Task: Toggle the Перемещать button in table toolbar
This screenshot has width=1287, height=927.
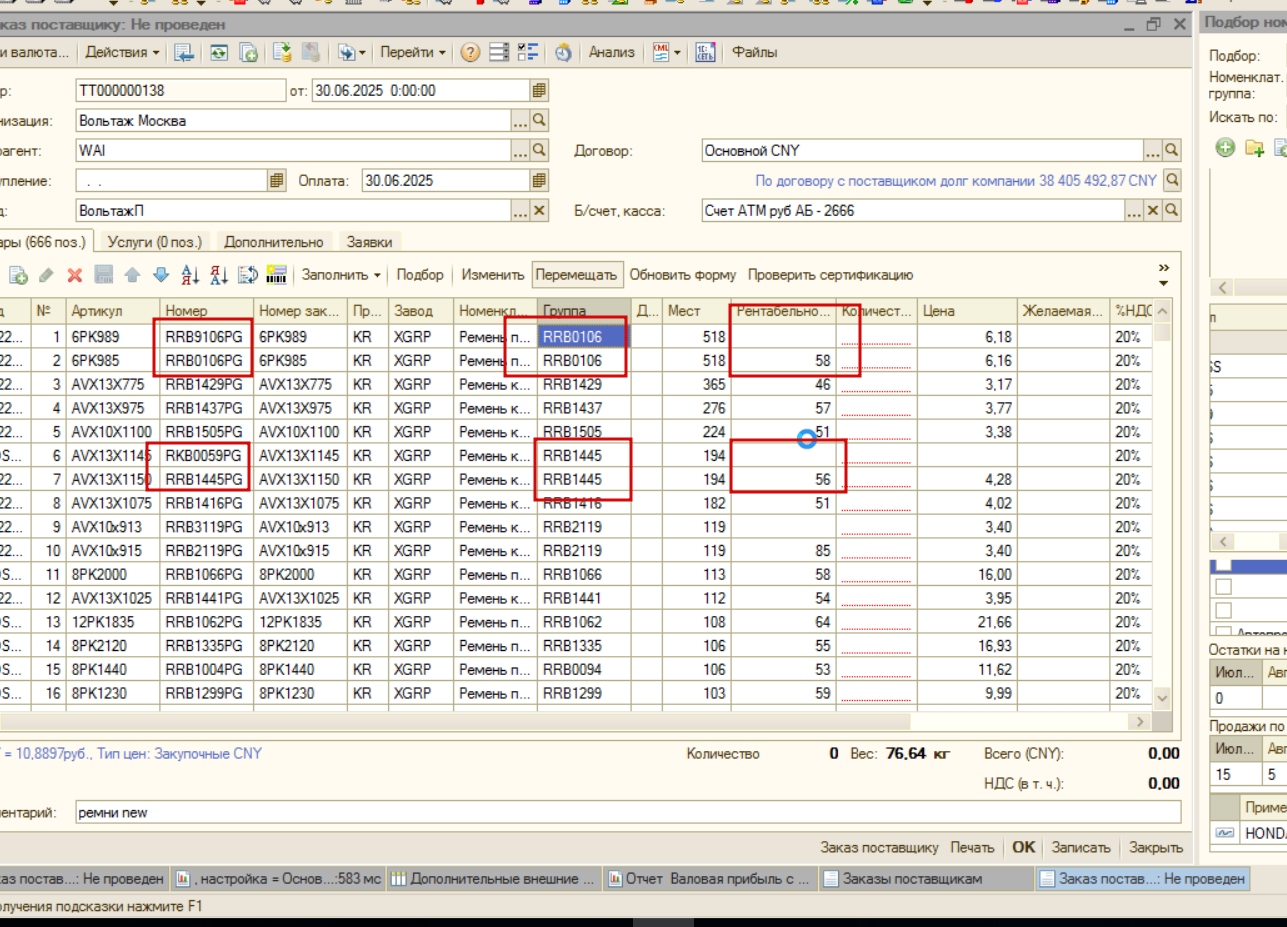Action: tap(577, 275)
